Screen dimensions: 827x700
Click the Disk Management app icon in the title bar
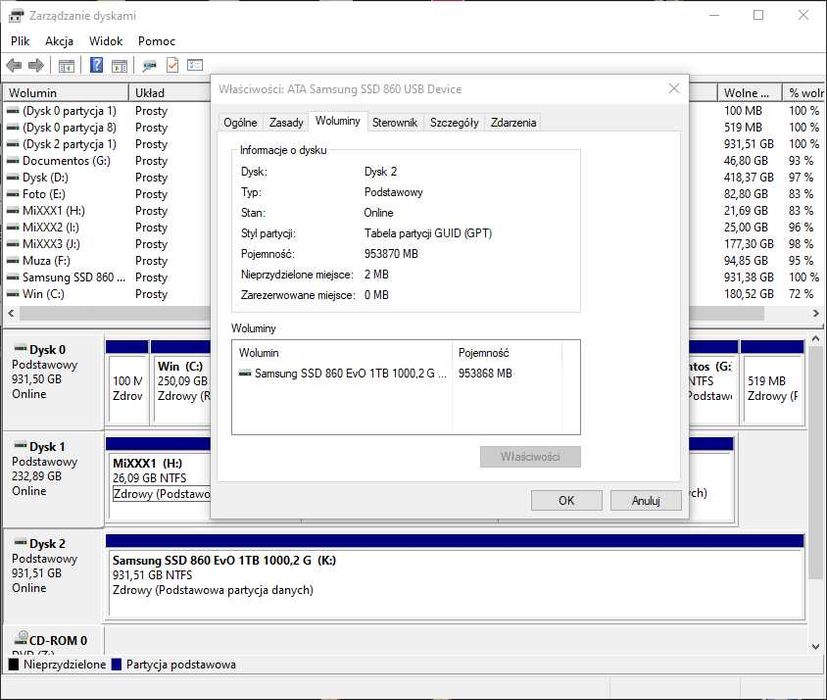pos(16,16)
